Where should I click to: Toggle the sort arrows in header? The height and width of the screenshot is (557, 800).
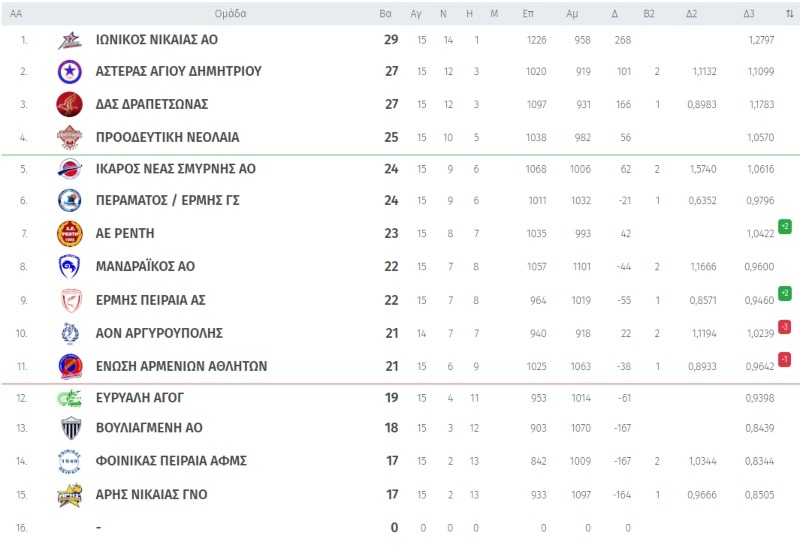pos(789,14)
